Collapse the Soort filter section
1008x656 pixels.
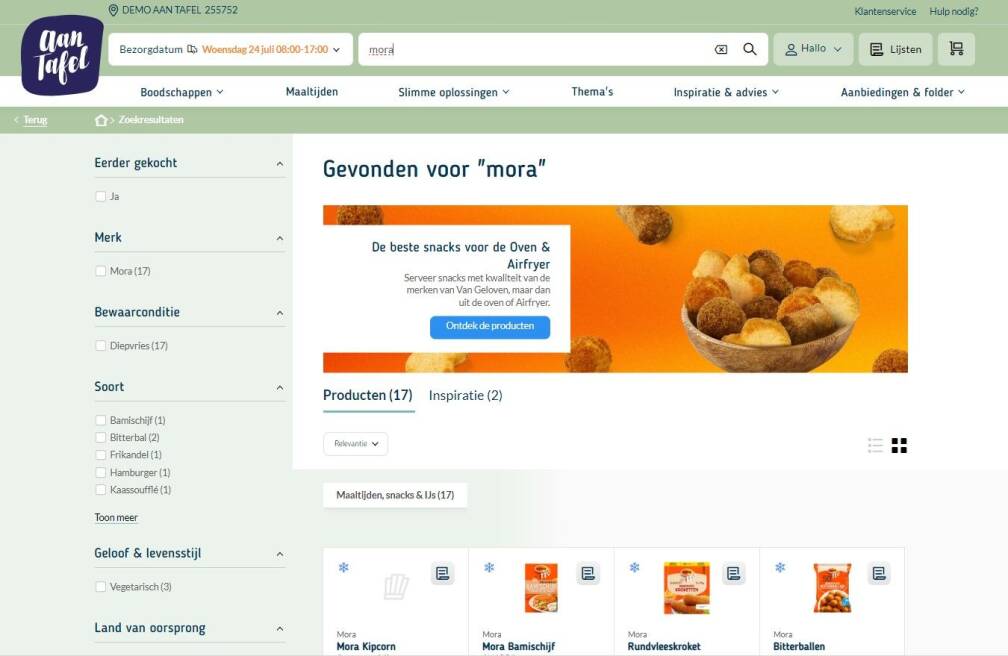click(280, 387)
